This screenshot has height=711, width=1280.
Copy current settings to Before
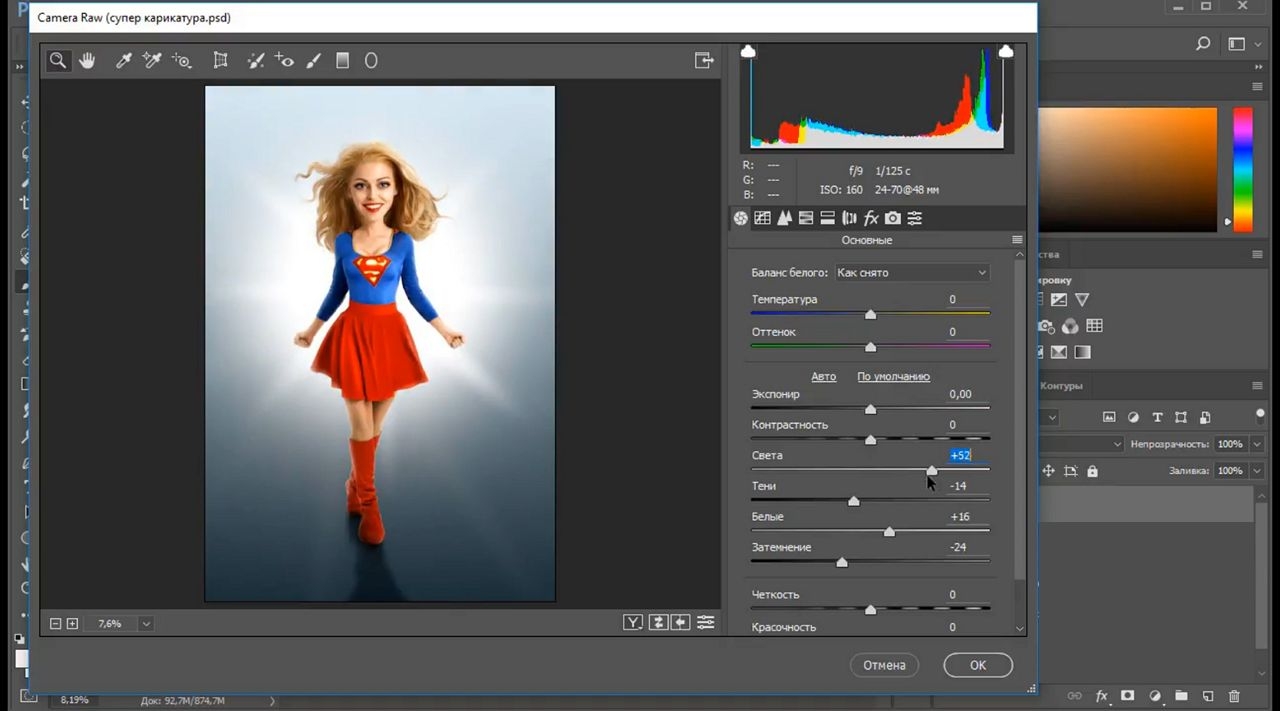[x=681, y=622]
